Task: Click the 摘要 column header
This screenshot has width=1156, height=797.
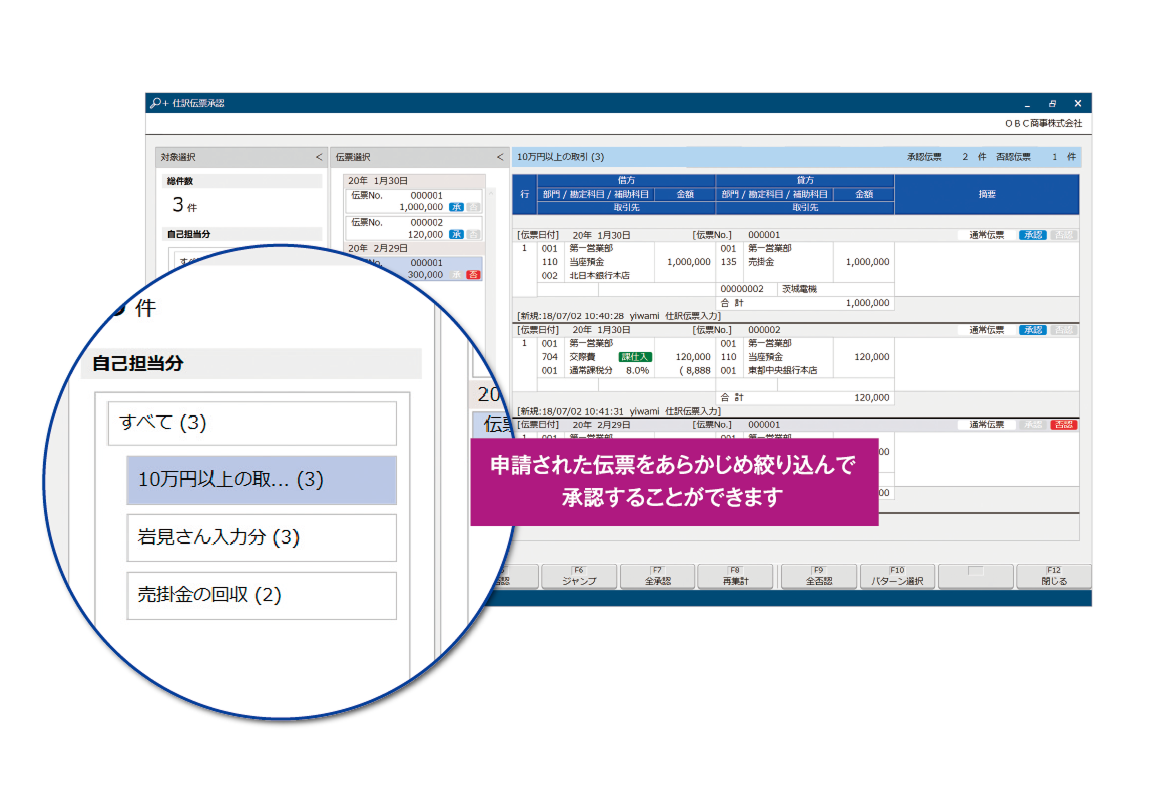Action: pyautogui.click(x=987, y=195)
